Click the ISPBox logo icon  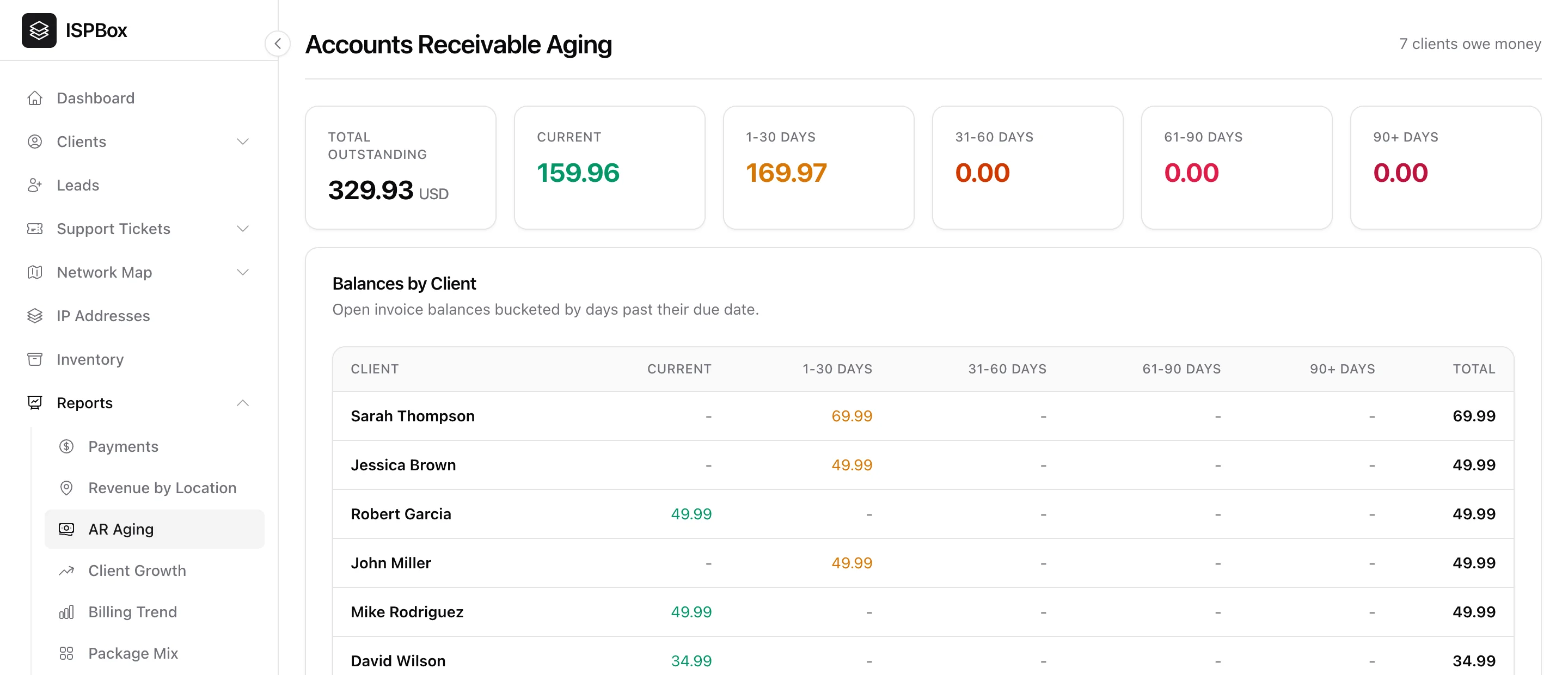pos(39,30)
